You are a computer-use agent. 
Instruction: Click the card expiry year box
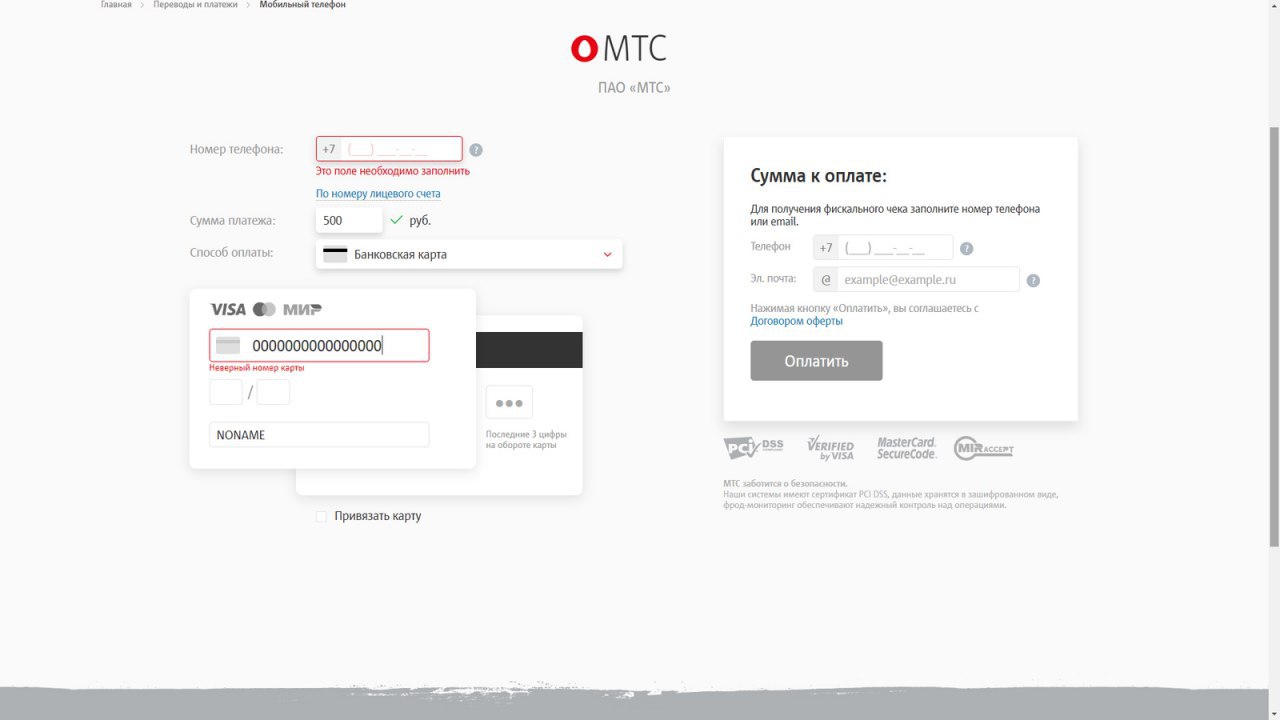pyautogui.click(x=273, y=392)
